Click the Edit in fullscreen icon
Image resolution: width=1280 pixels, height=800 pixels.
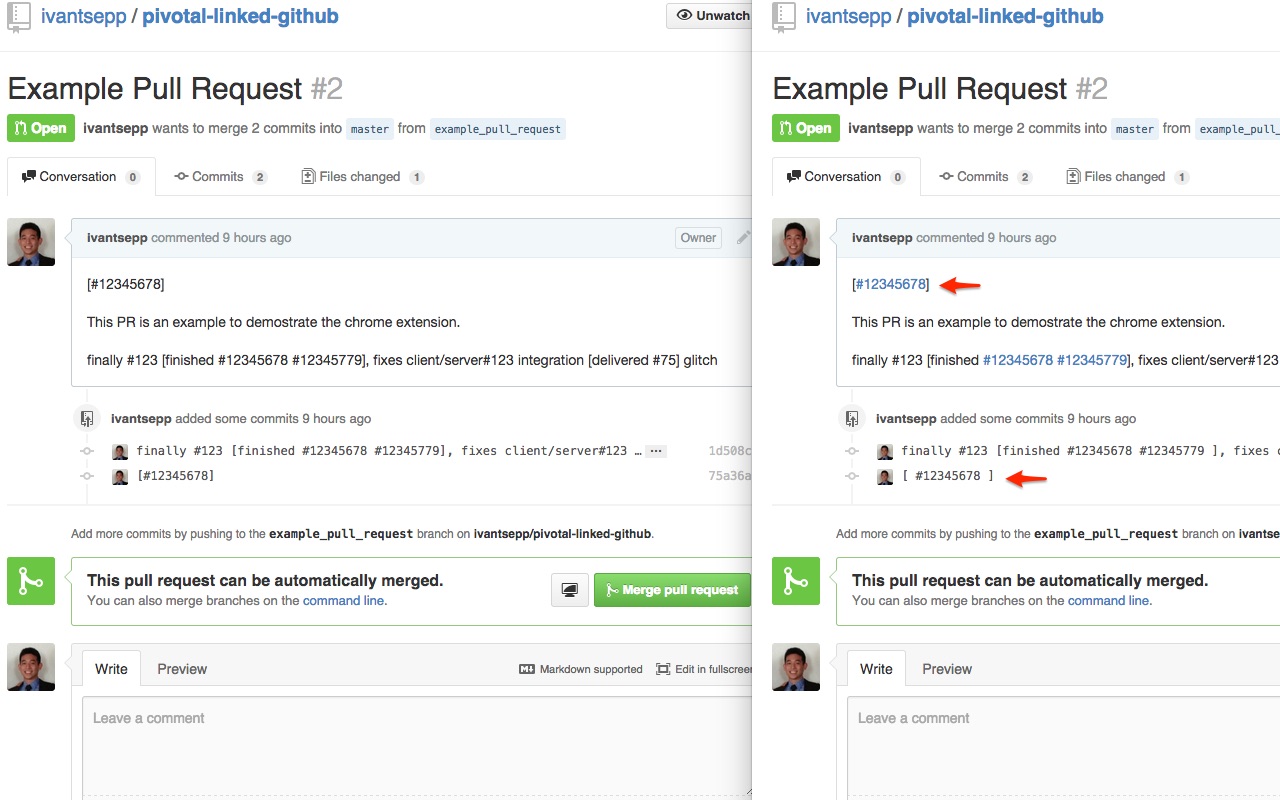(x=661, y=668)
